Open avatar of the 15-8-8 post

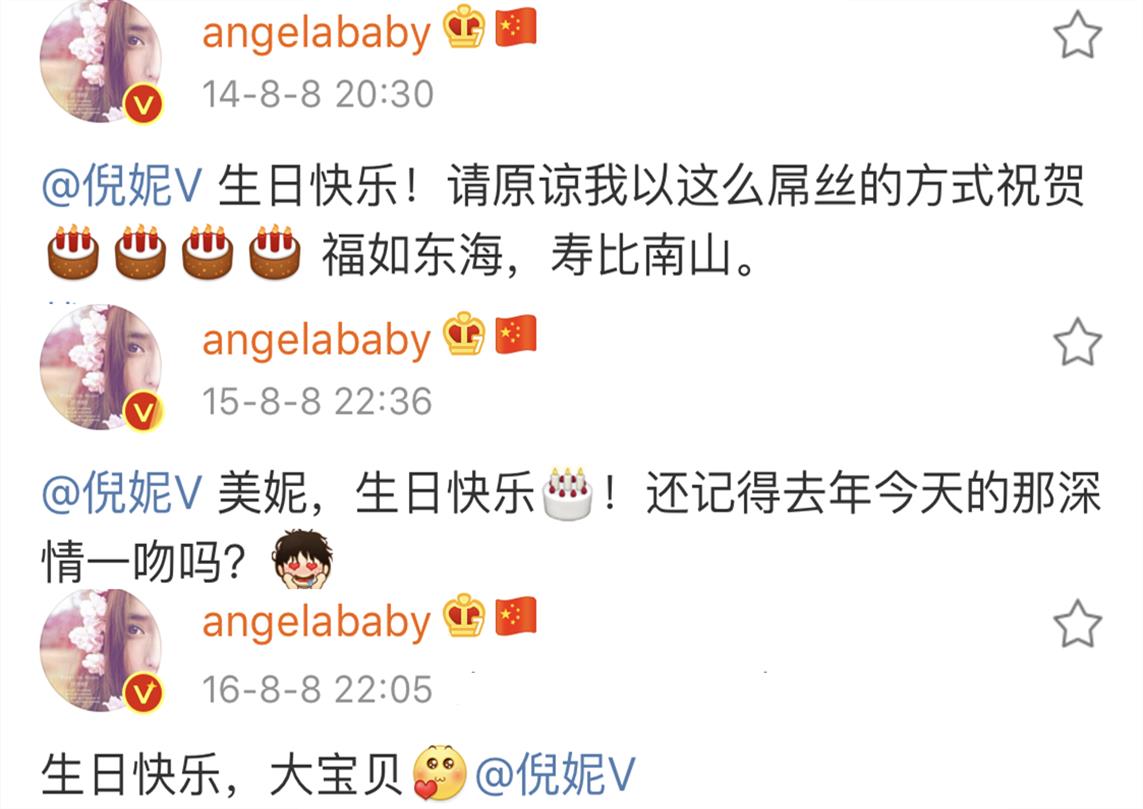tap(101, 367)
